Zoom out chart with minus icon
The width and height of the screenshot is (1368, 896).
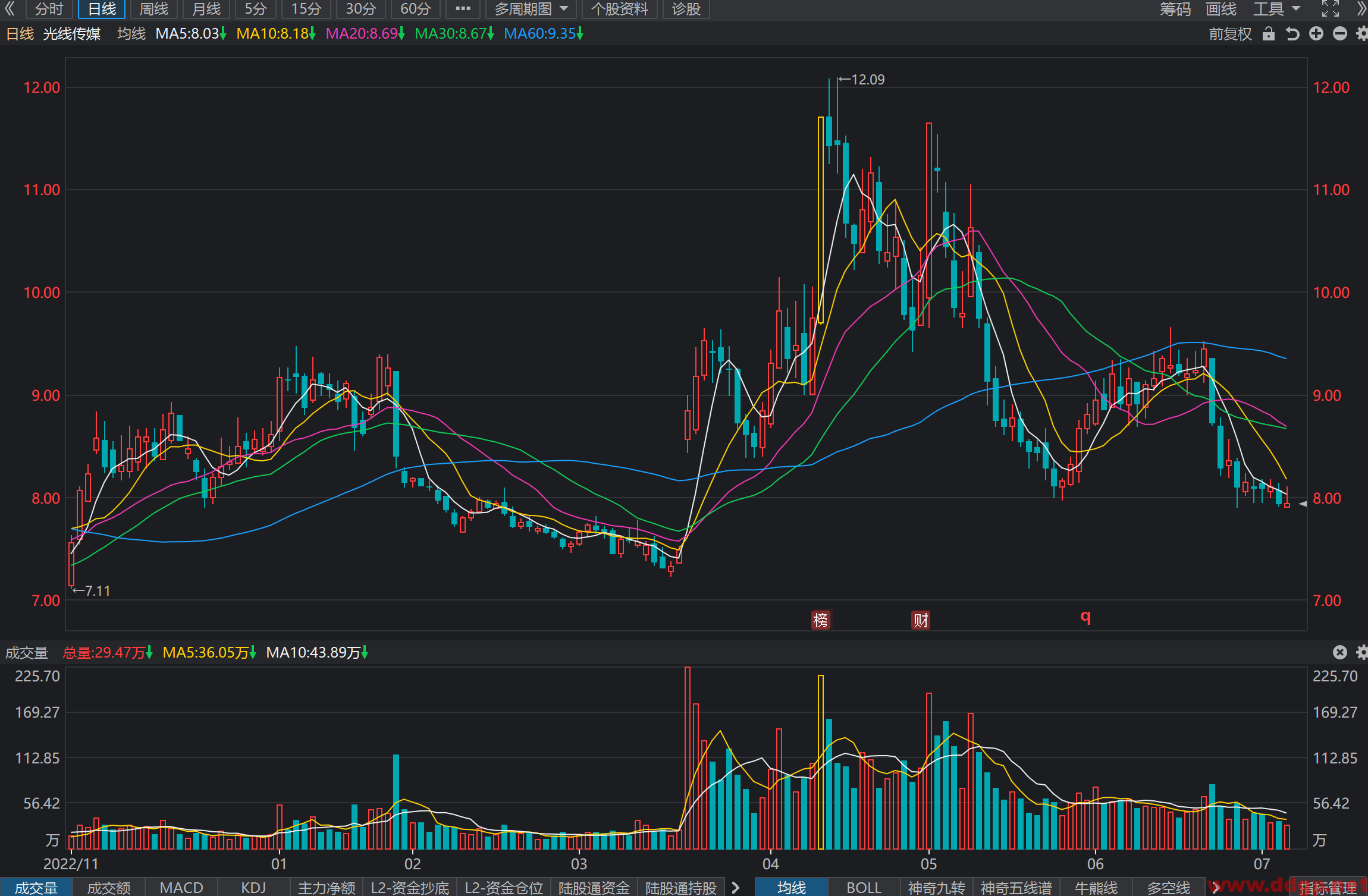(1340, 34)
